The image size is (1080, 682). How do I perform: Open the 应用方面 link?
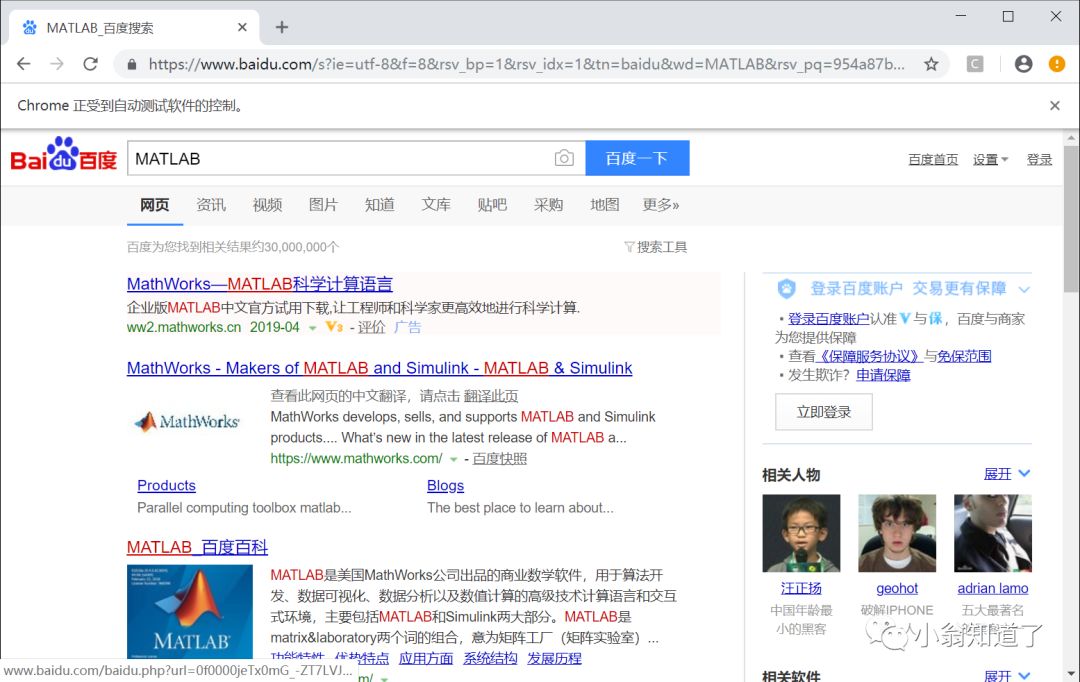(x=426, y=659)
